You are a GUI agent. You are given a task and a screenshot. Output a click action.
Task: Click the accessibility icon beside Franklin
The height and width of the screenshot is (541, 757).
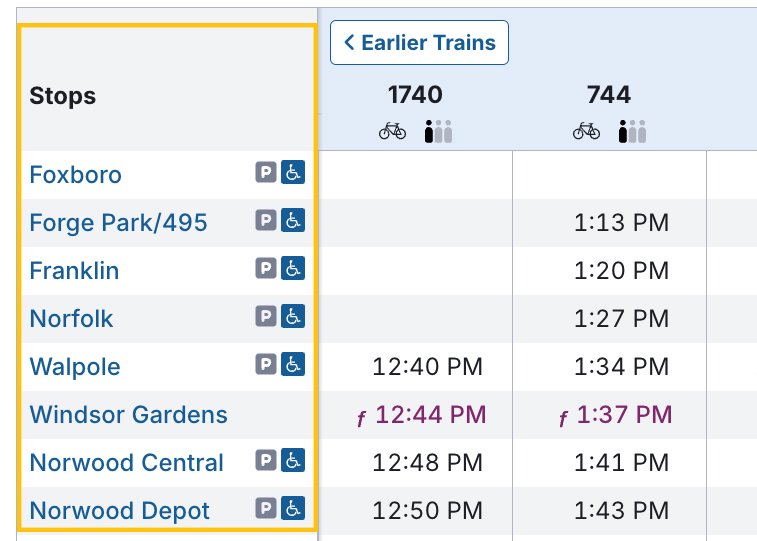tap(292, 268)
